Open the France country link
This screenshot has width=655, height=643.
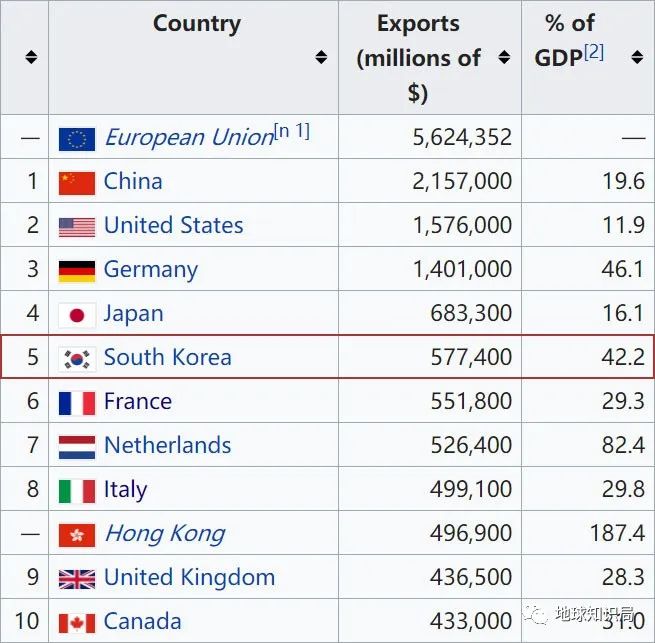click(x=138, y=401)
